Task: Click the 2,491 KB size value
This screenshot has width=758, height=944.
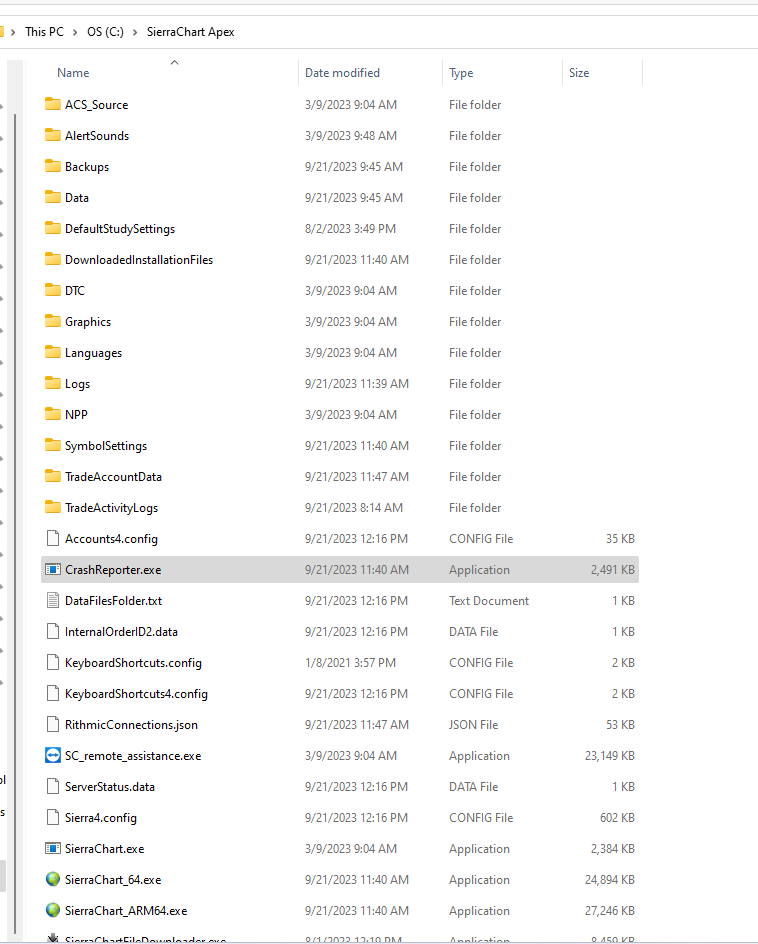Action: pyautogui.click(x=612, y=570)
